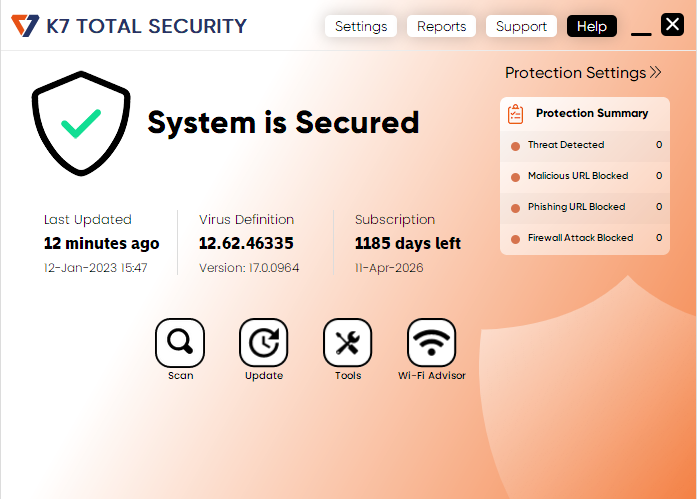697x499 pixels.
Task: Select the Firewall Attack Blocked row
Action: tap(585, 238)
